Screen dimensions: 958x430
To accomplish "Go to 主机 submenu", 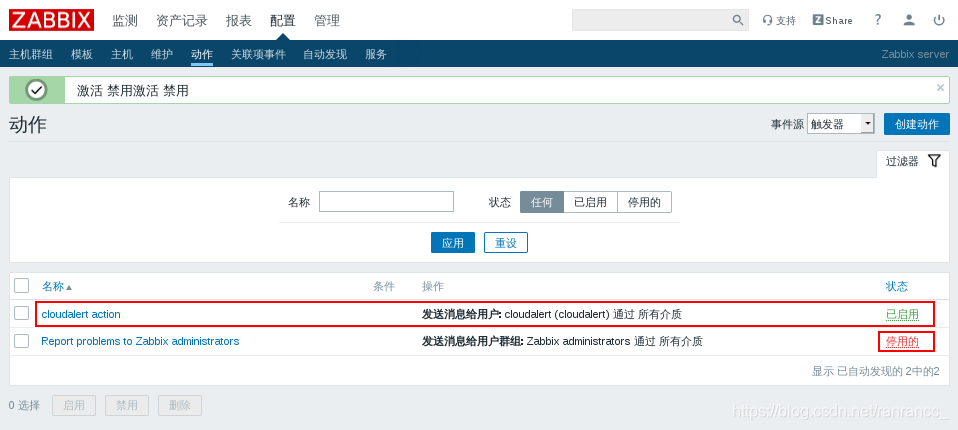I will 122,54.
